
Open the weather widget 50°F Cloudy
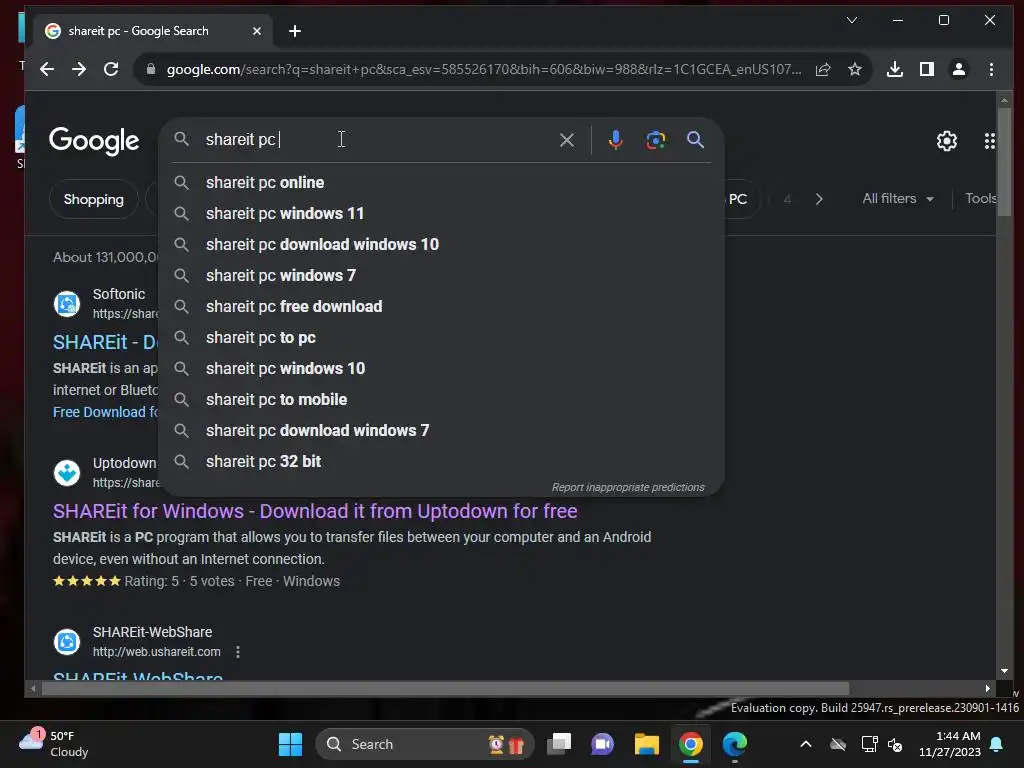(54, 744)
